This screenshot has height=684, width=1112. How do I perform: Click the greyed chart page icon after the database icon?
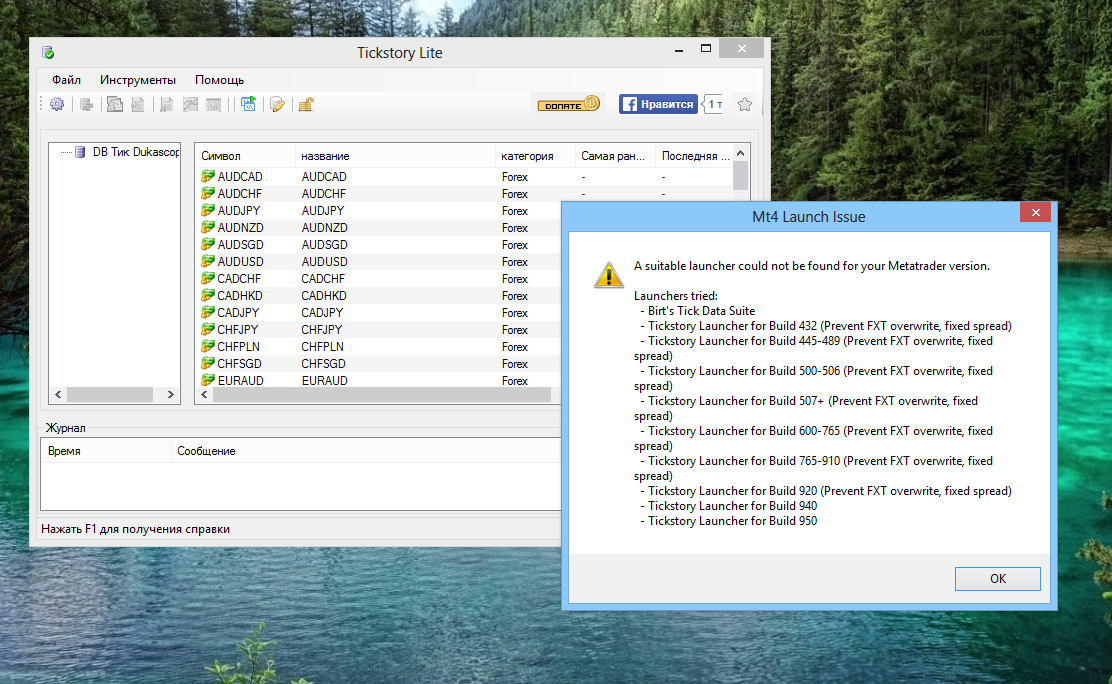tap(114, 105)
